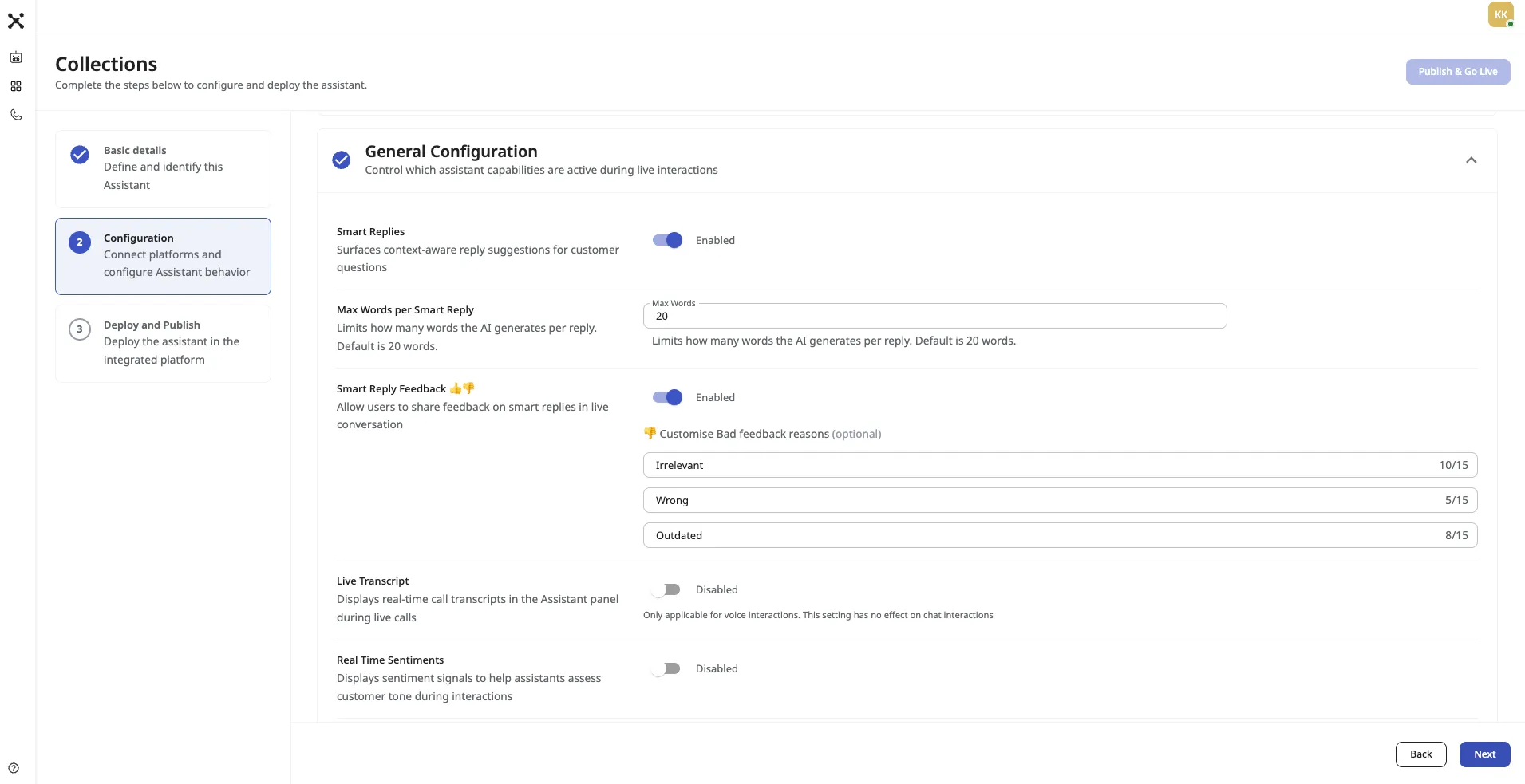Go to the Basic details step
The width and height of the screenshot is (1525, 784).
coord(163,169)
